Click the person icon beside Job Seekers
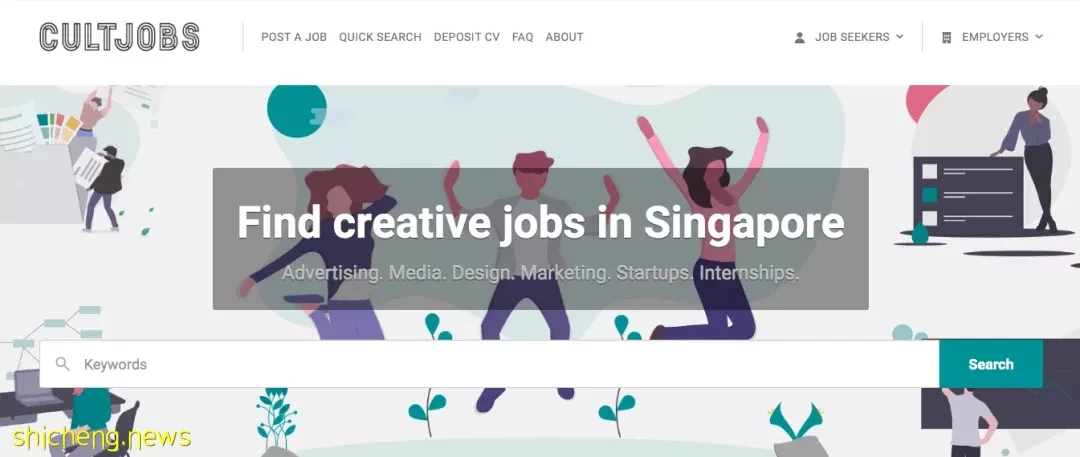Screen dimensions: 1080x457 [x=799, y=37]
